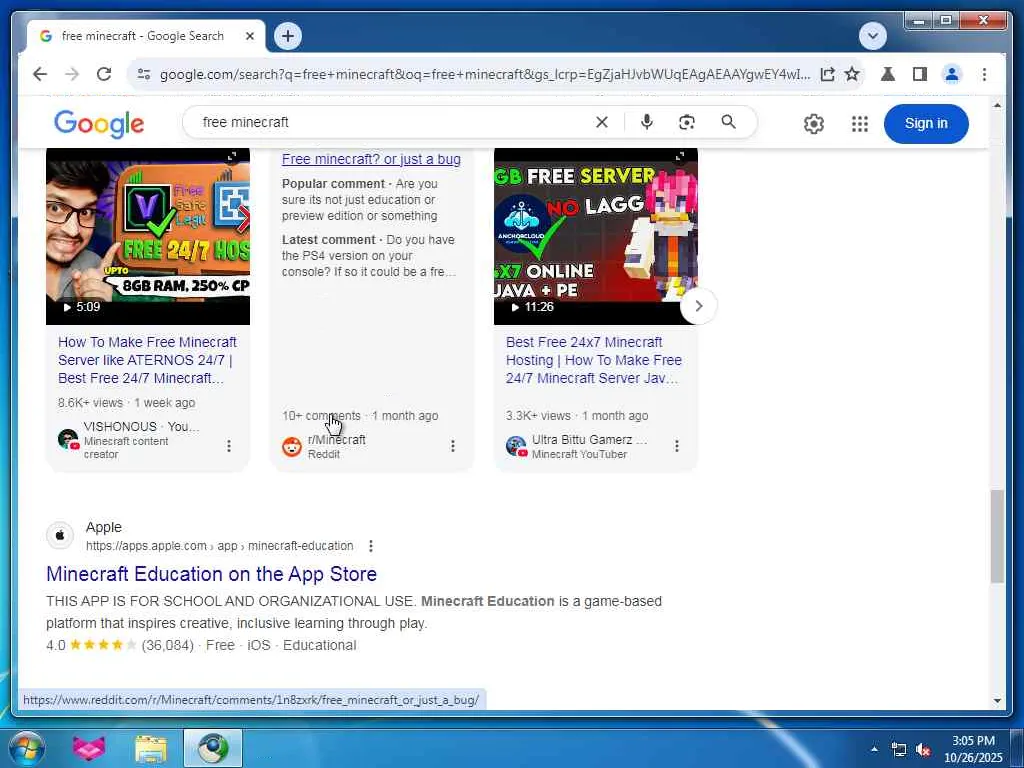Sign in to Google

click(925, 123)
